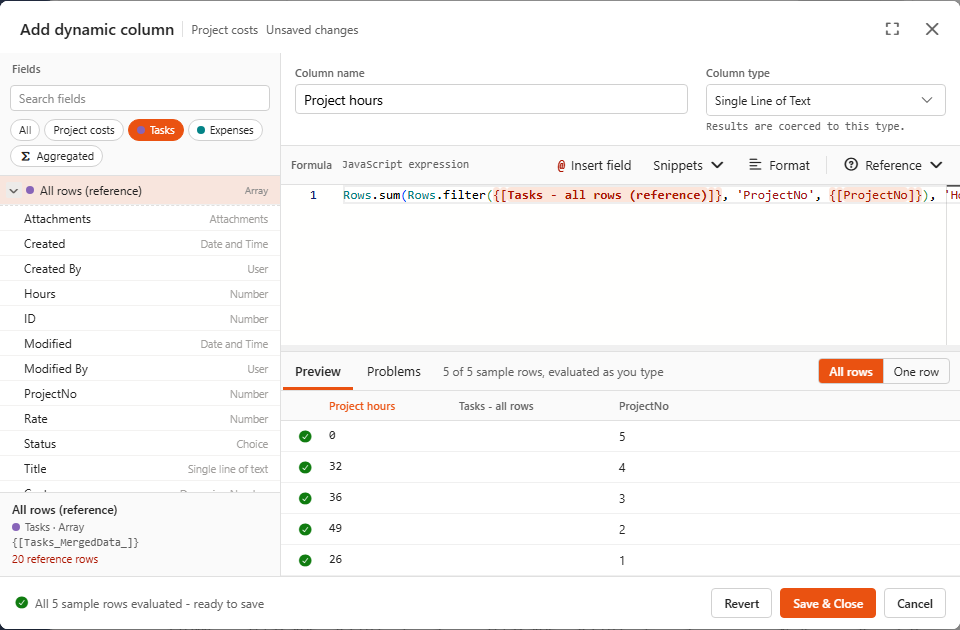This screenshot has width=960, height=630.
Task: Select the ProjectNo field in list
Action: click(140, 394)
